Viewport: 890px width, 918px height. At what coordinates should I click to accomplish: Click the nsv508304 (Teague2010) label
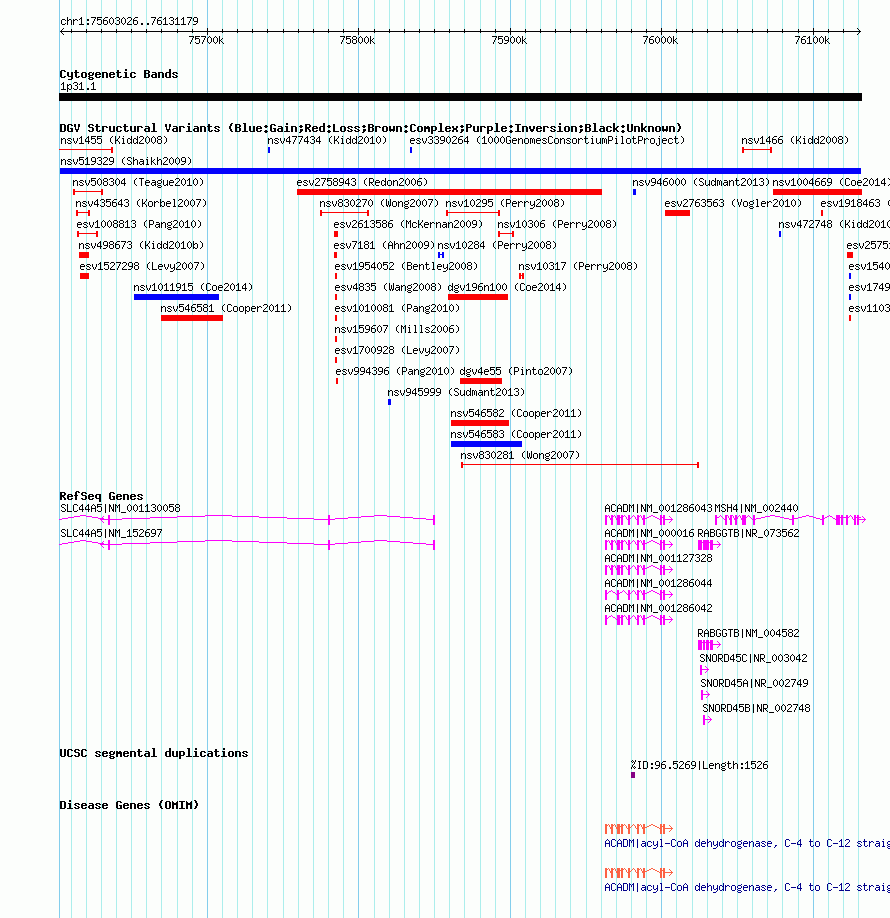coord(138,183)
